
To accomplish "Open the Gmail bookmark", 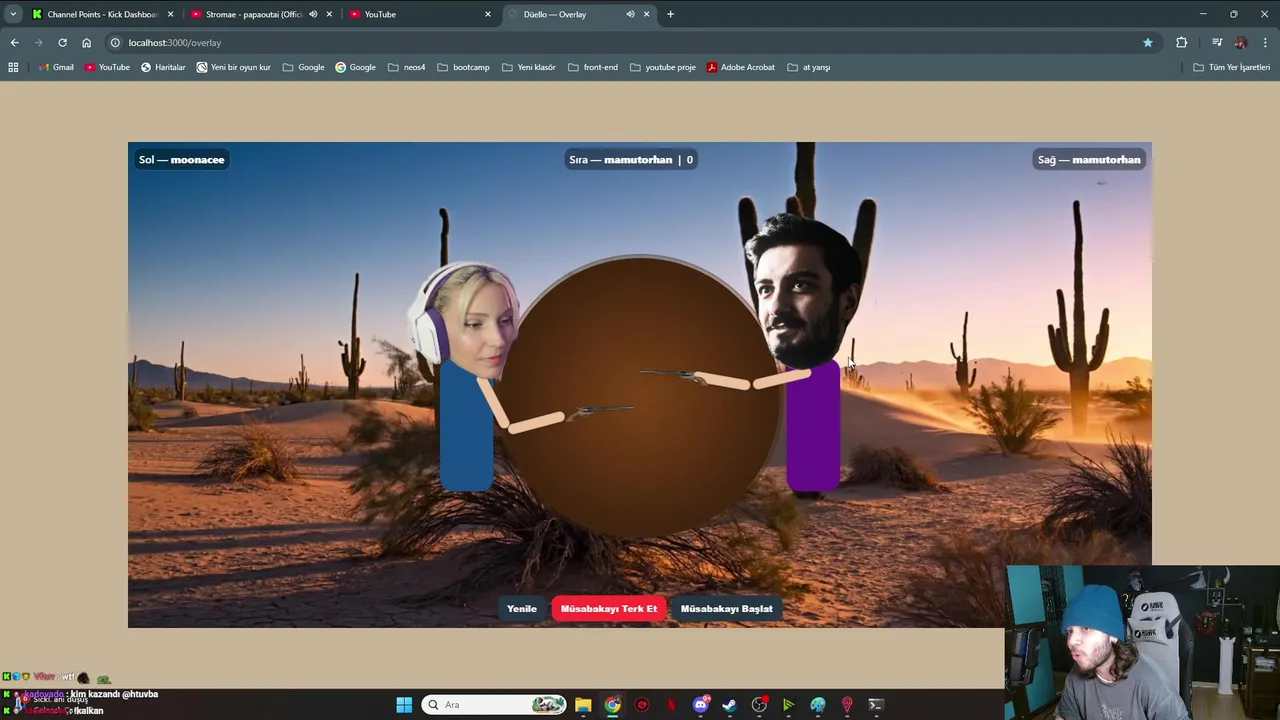I will point(56,67).
